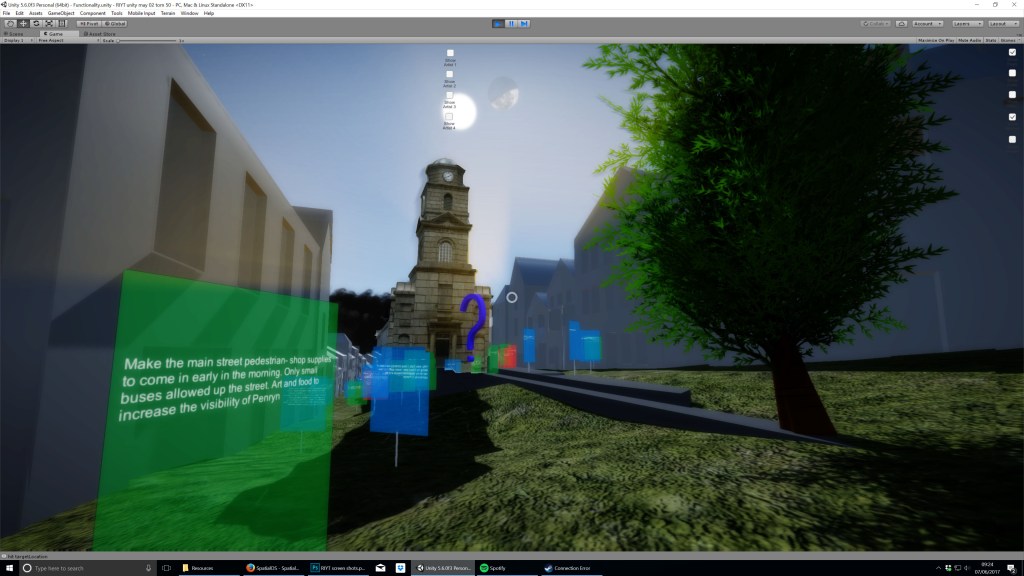
Task: Pause the game preview
Action: point(511,22)
